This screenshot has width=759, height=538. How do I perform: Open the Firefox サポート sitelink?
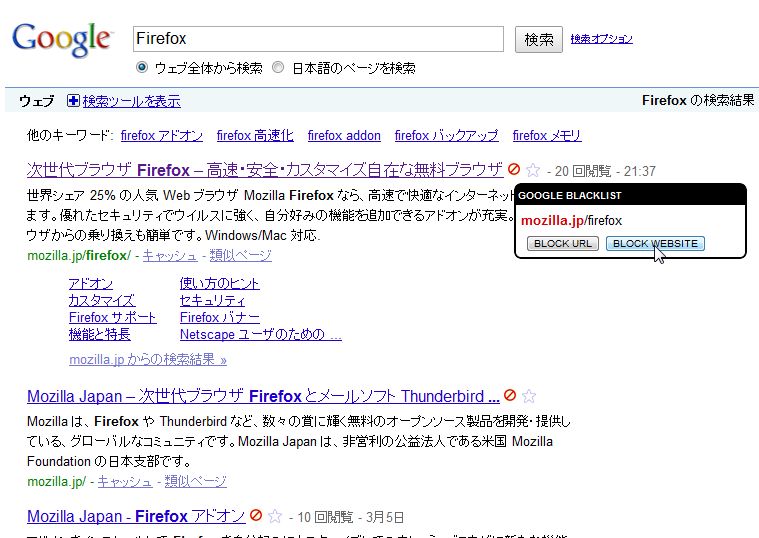tap(112, 318)
